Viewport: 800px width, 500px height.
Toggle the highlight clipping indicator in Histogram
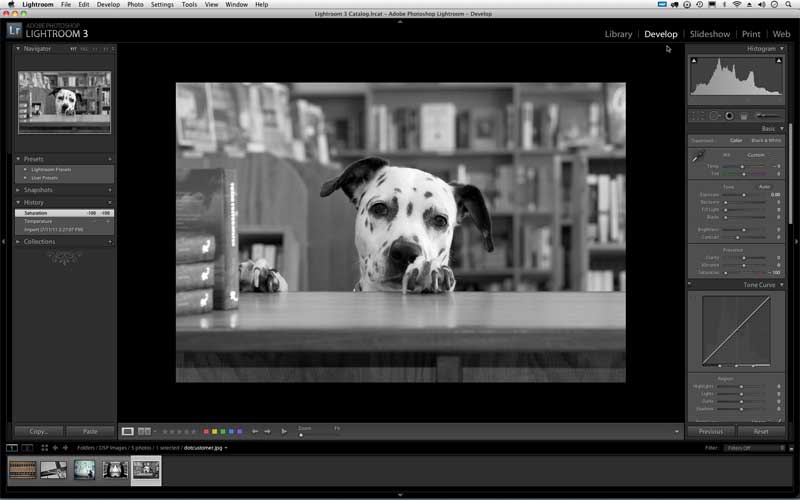pyautogui.click(x=779, y=60)
